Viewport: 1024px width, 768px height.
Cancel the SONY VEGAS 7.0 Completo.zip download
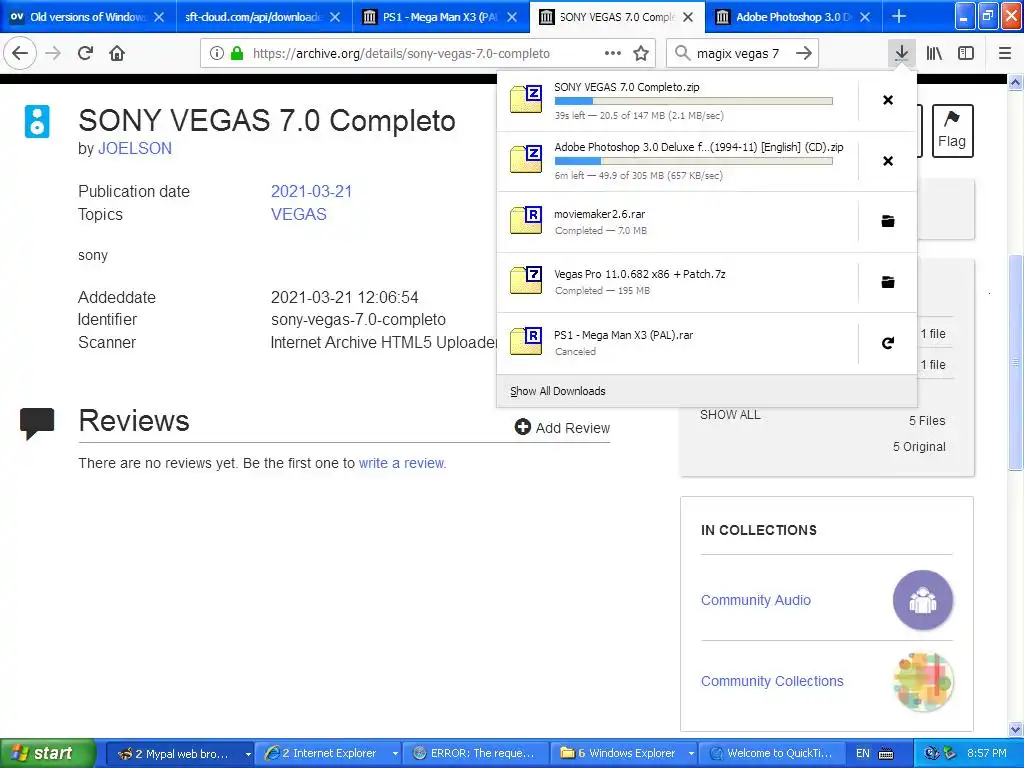click(888, 100)
